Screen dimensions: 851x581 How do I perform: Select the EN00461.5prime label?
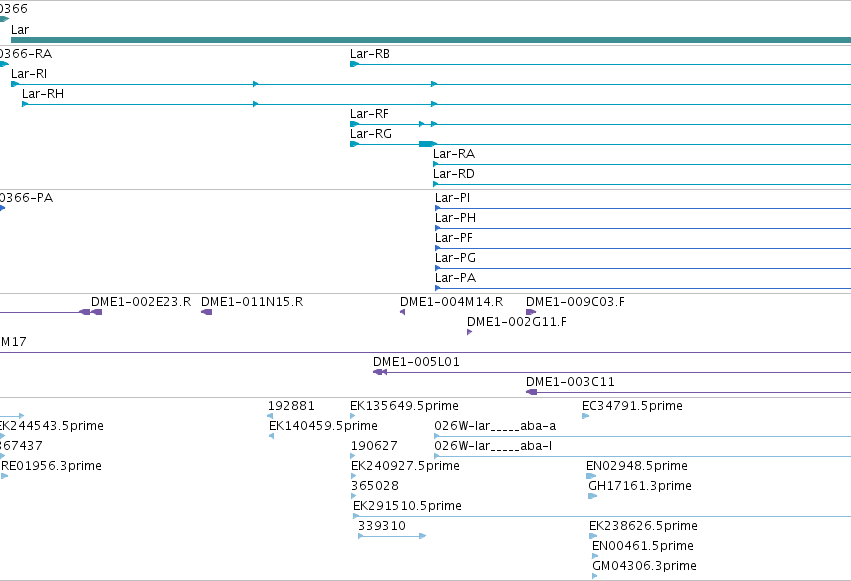coord(643,547)
